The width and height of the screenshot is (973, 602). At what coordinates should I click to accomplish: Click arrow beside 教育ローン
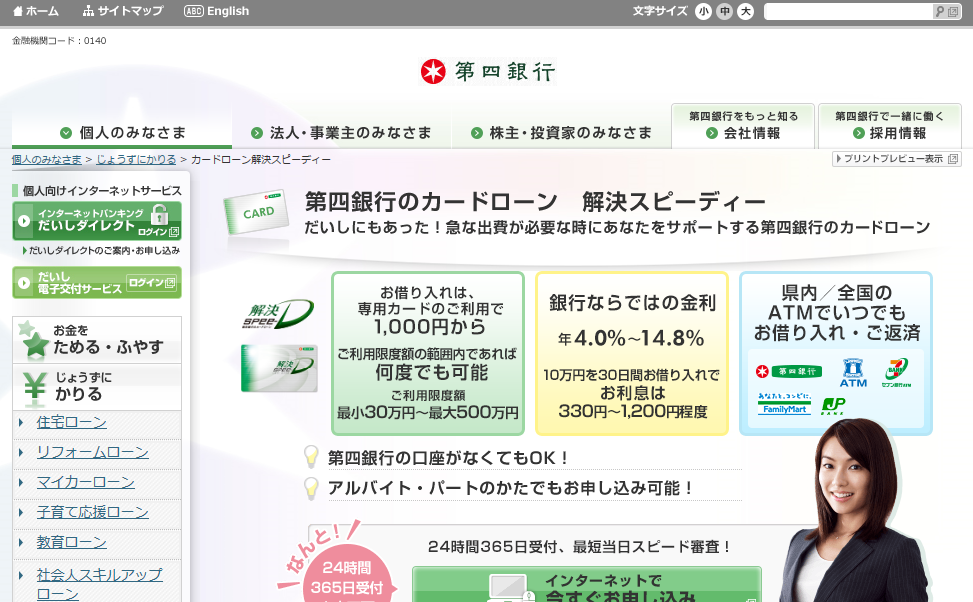21,542
